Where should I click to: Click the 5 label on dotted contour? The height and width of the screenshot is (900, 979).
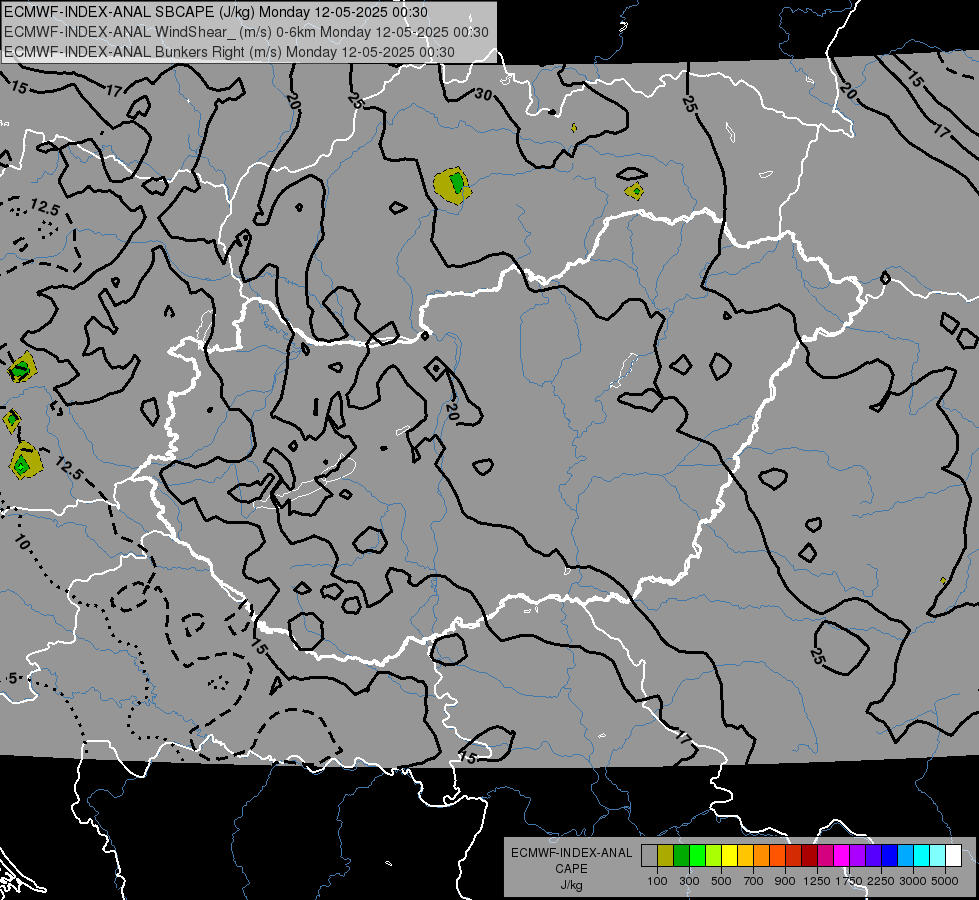pos(13,678)
